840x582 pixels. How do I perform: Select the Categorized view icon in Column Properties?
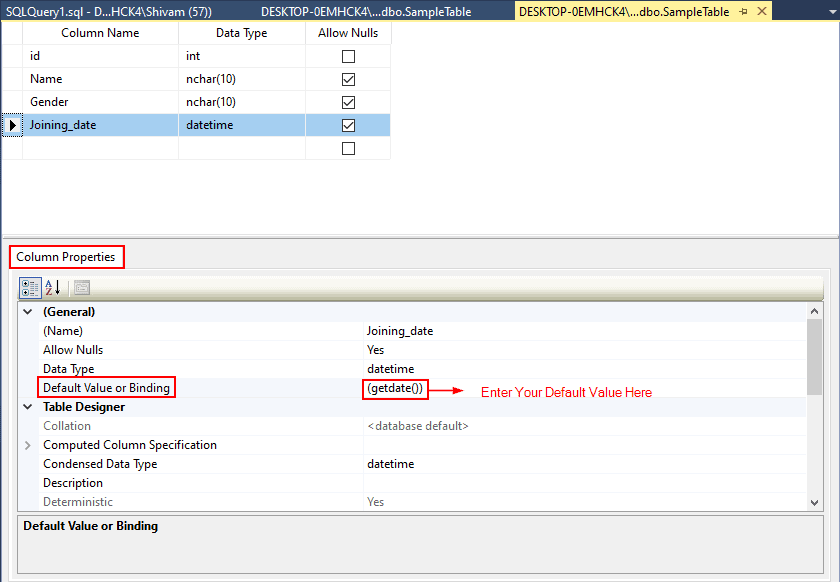[31, 288]
